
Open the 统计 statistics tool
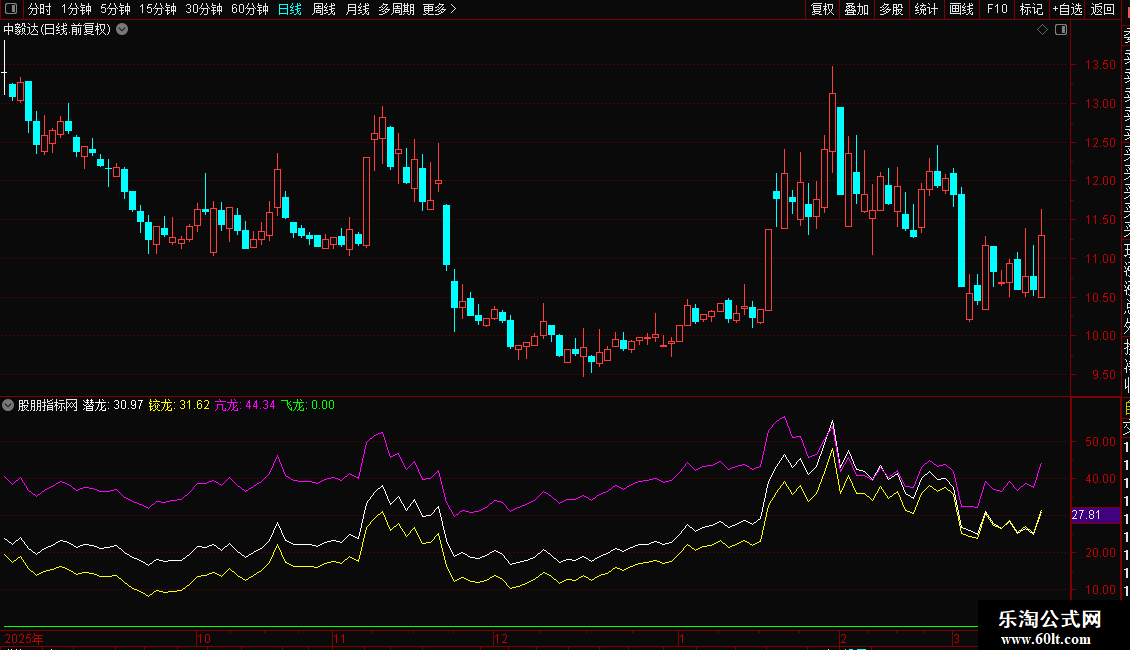point(926,9)
